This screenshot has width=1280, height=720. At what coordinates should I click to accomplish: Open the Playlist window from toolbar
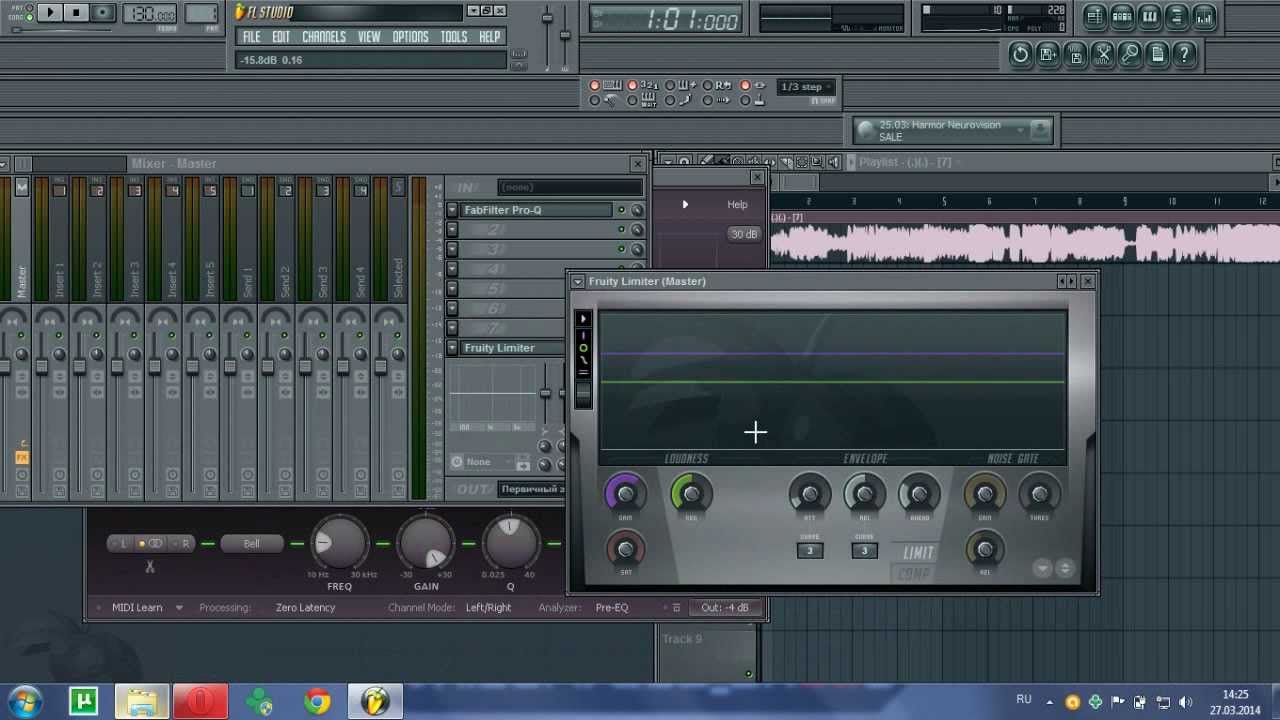coord(1095,16)
